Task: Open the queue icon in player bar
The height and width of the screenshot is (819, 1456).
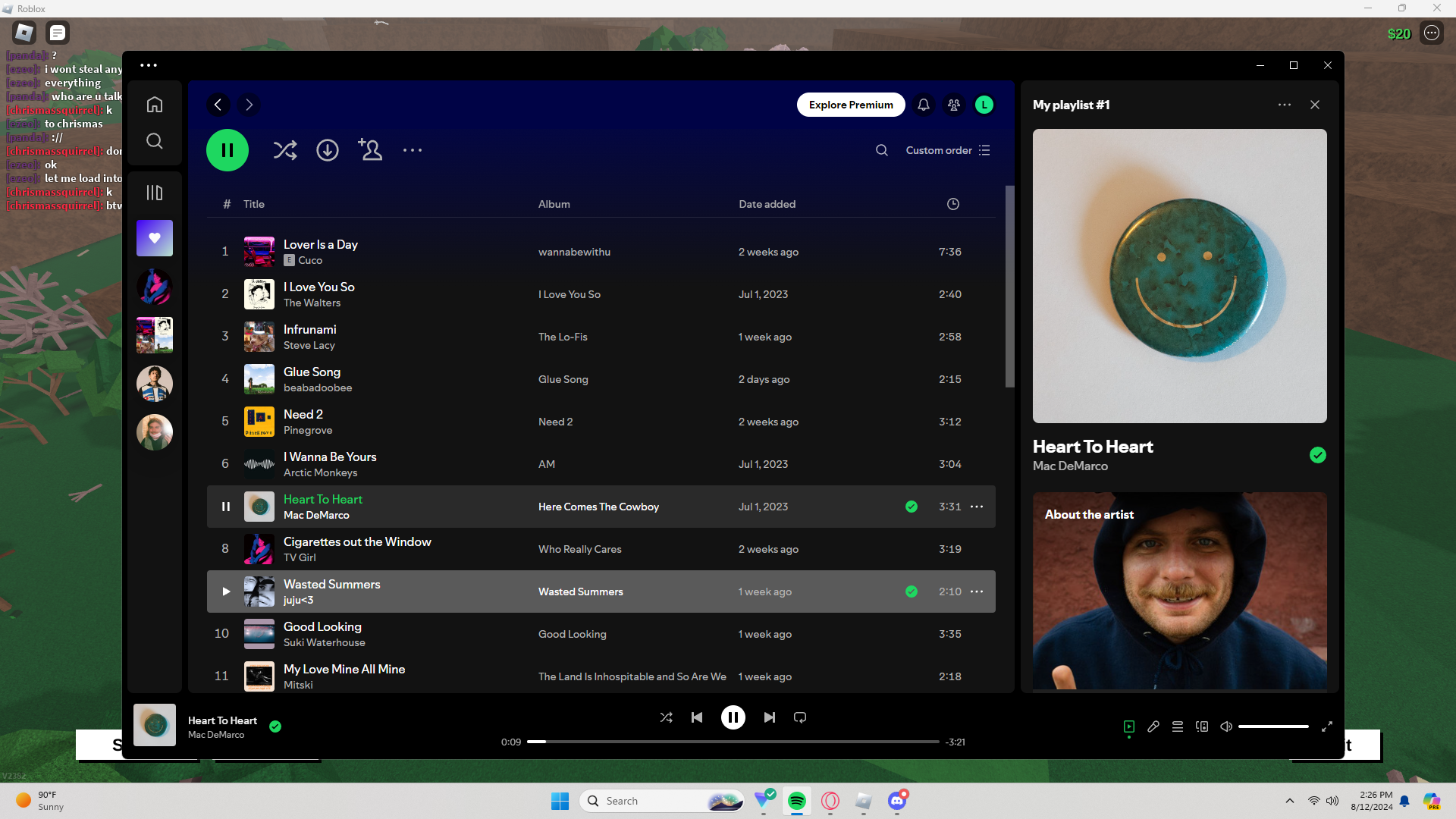Action: pyautogui.click(x=1178, y=726)
